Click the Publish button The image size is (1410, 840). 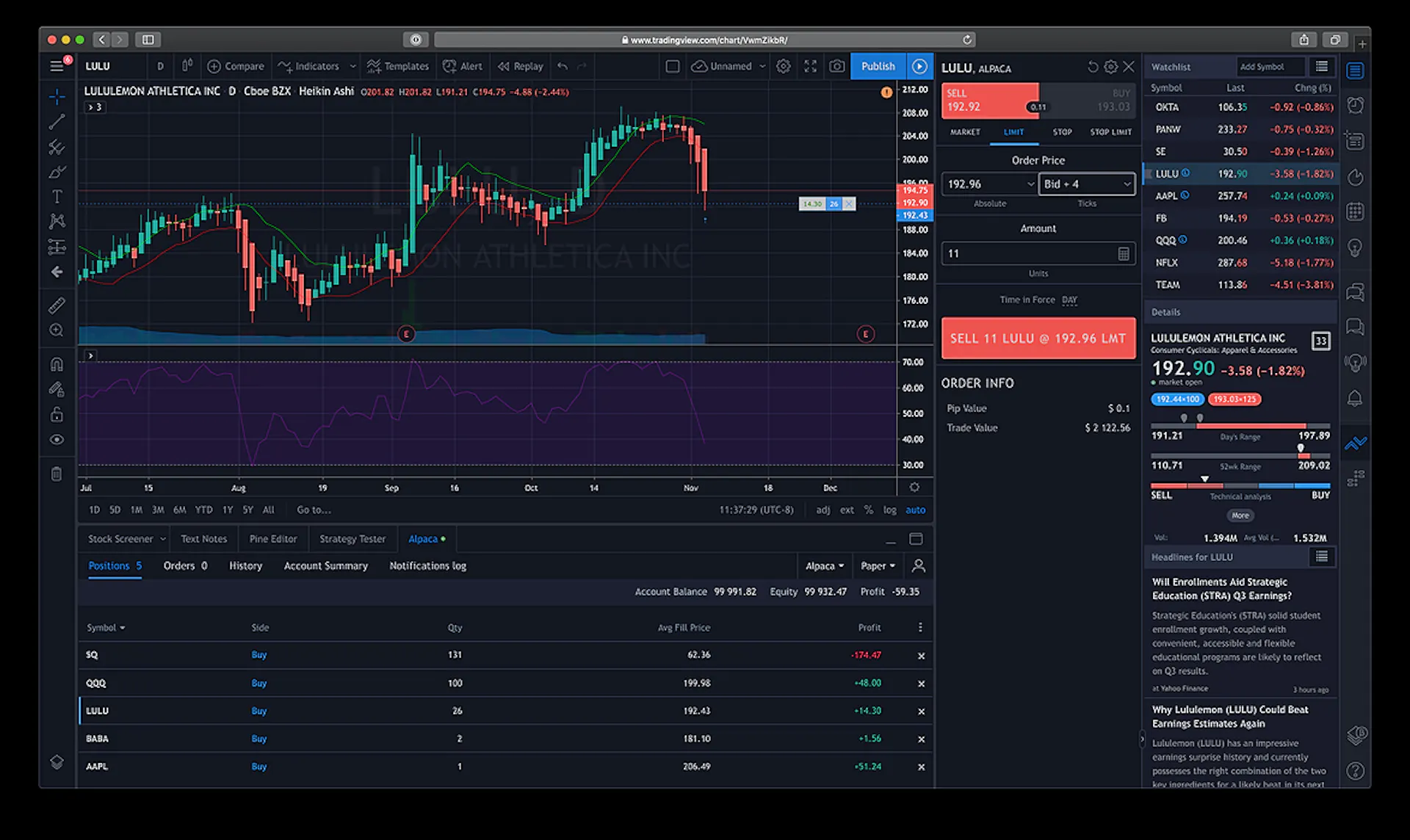(x=878, y=66)
